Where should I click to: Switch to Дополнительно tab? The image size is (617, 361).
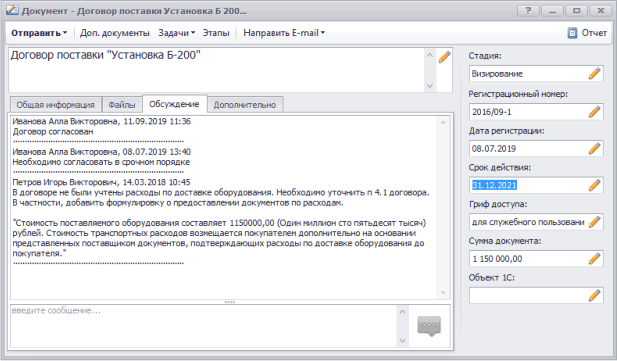(x=245, y=105)
